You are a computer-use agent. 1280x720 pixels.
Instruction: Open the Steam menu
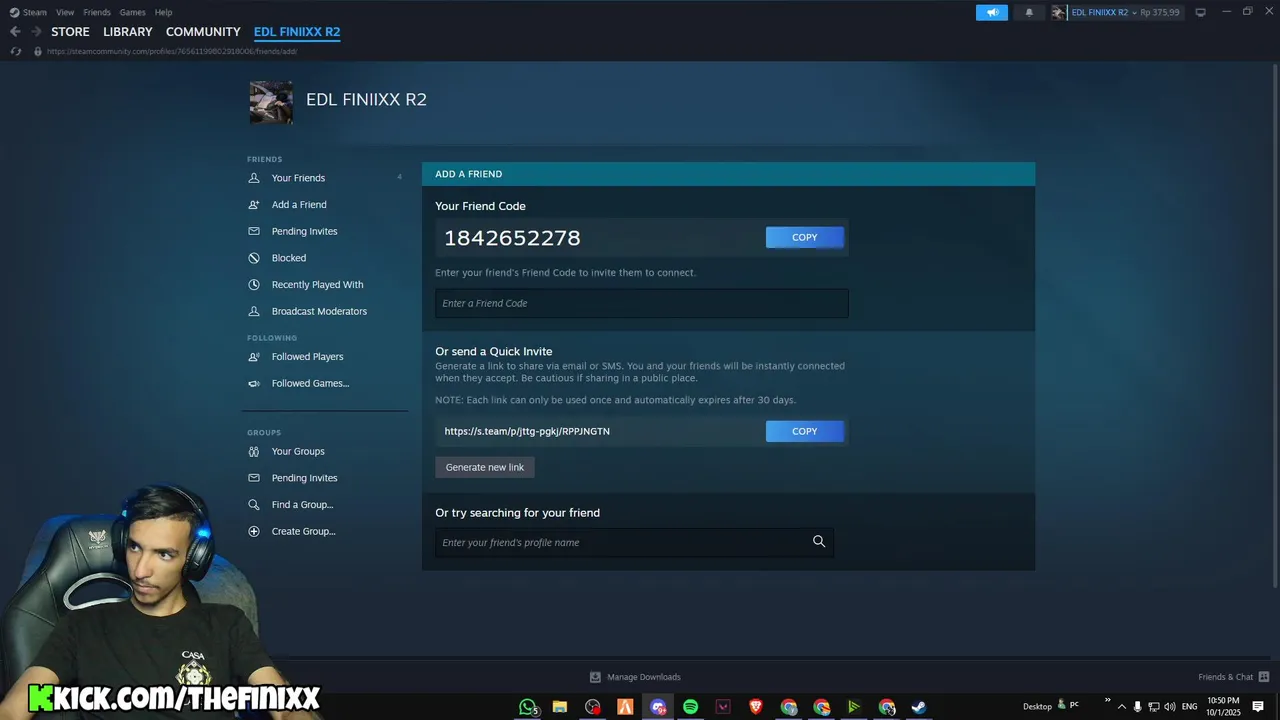click(29, 12)
